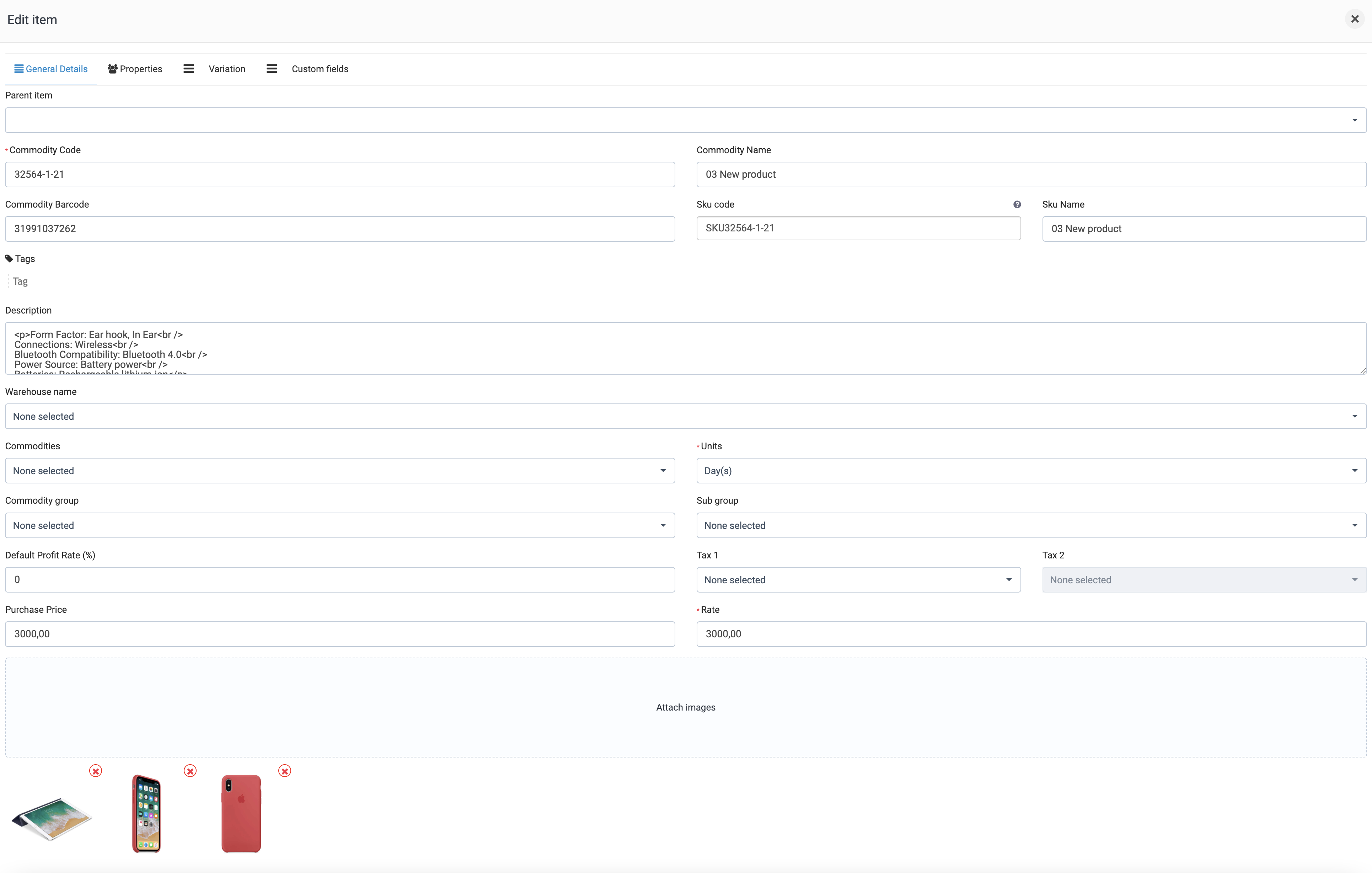Focus the Rate field
This screenshot has width=1372, height=873.
click(x=1031, y=634)
